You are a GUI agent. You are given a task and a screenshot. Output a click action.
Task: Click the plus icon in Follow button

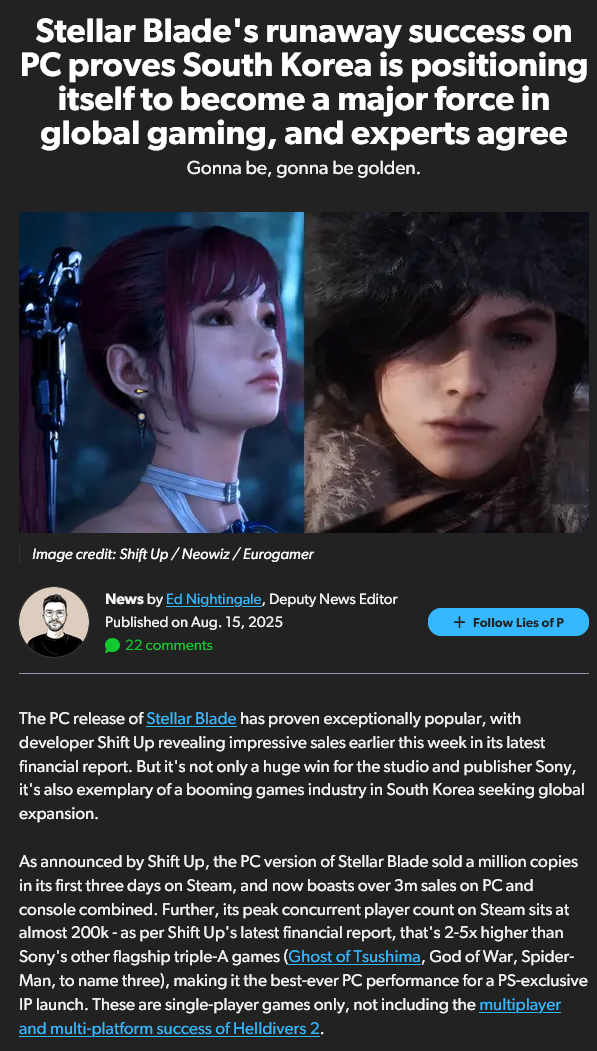pyautogui.click(x=459, y=622)
